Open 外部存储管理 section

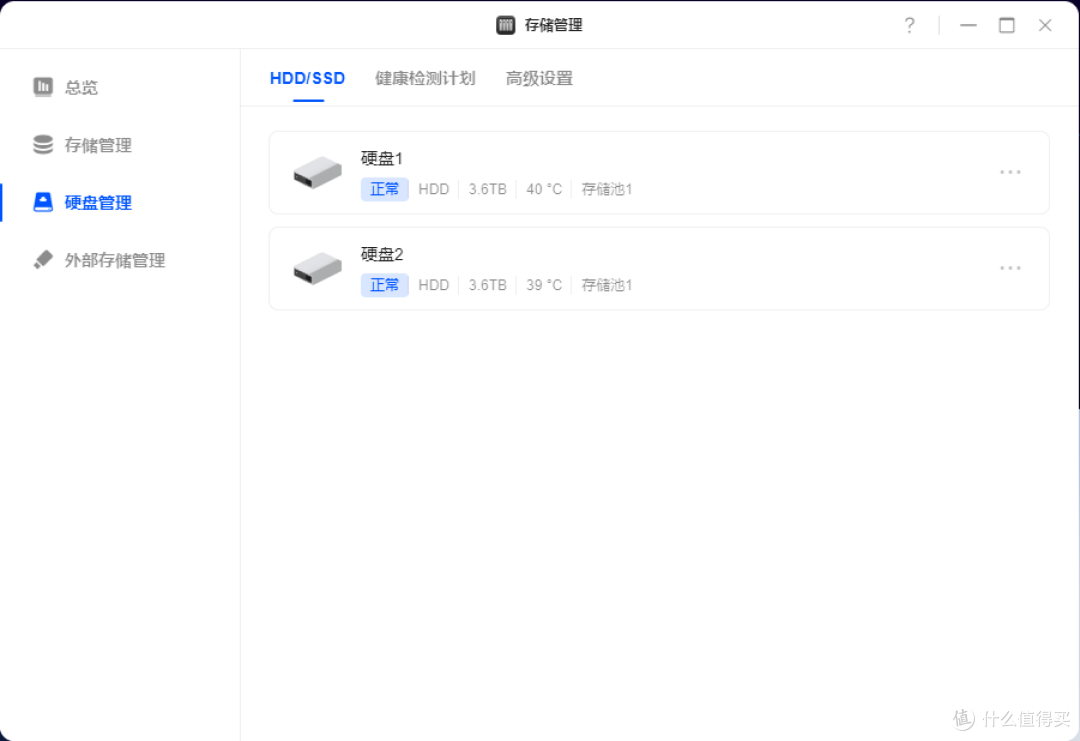tap(114, 260)
